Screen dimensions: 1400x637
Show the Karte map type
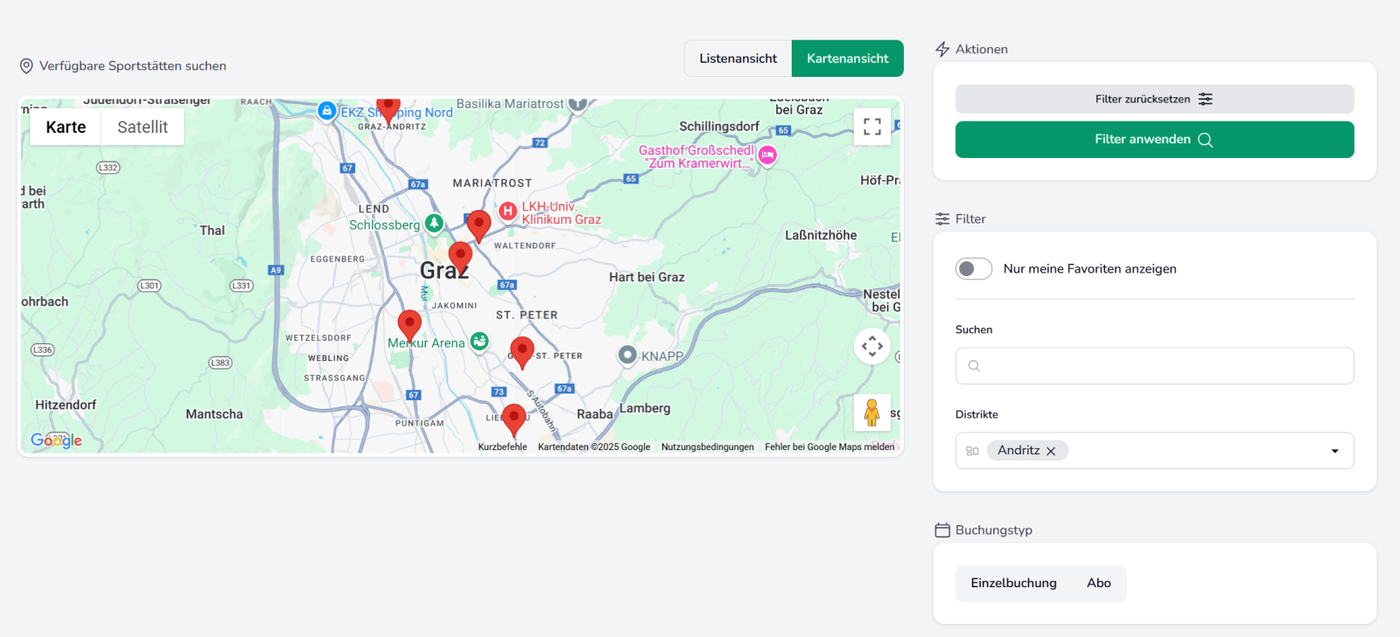[x=66, y=127]
